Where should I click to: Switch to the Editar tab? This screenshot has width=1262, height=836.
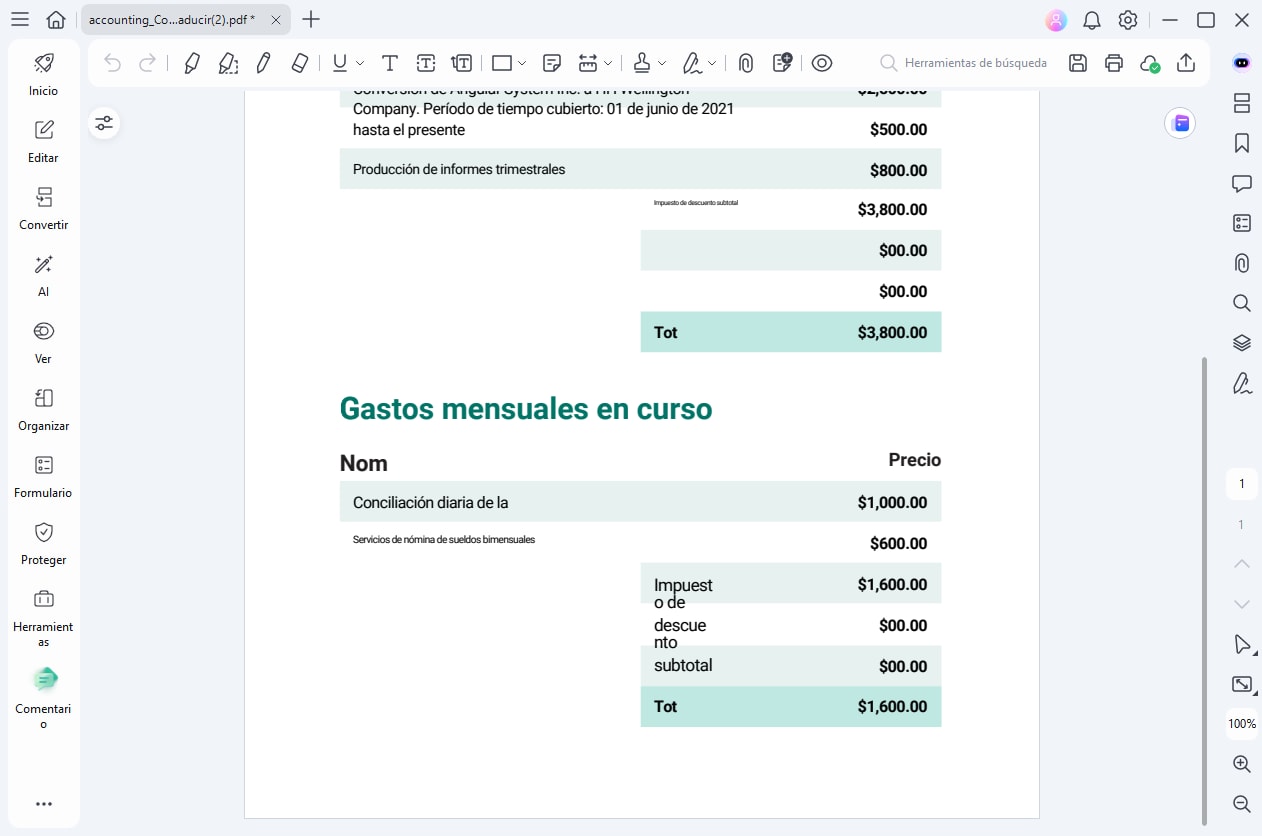43,140
